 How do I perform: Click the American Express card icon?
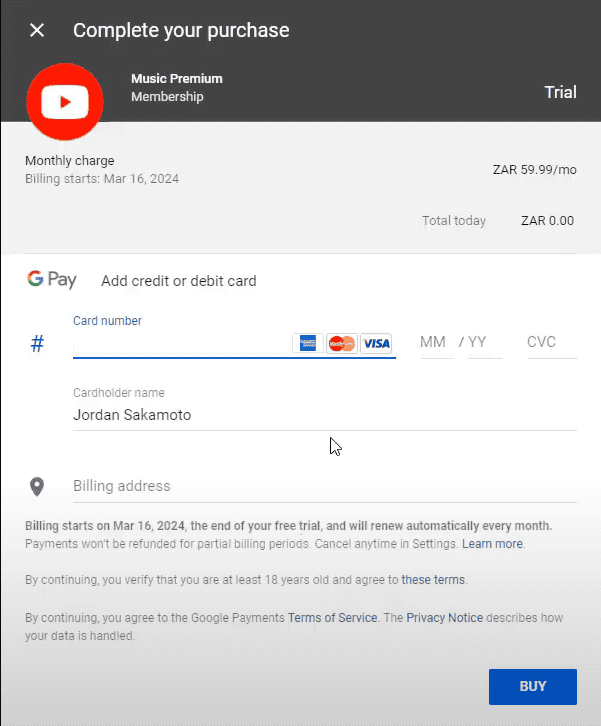pyautogui.click(x=308, y=343)
